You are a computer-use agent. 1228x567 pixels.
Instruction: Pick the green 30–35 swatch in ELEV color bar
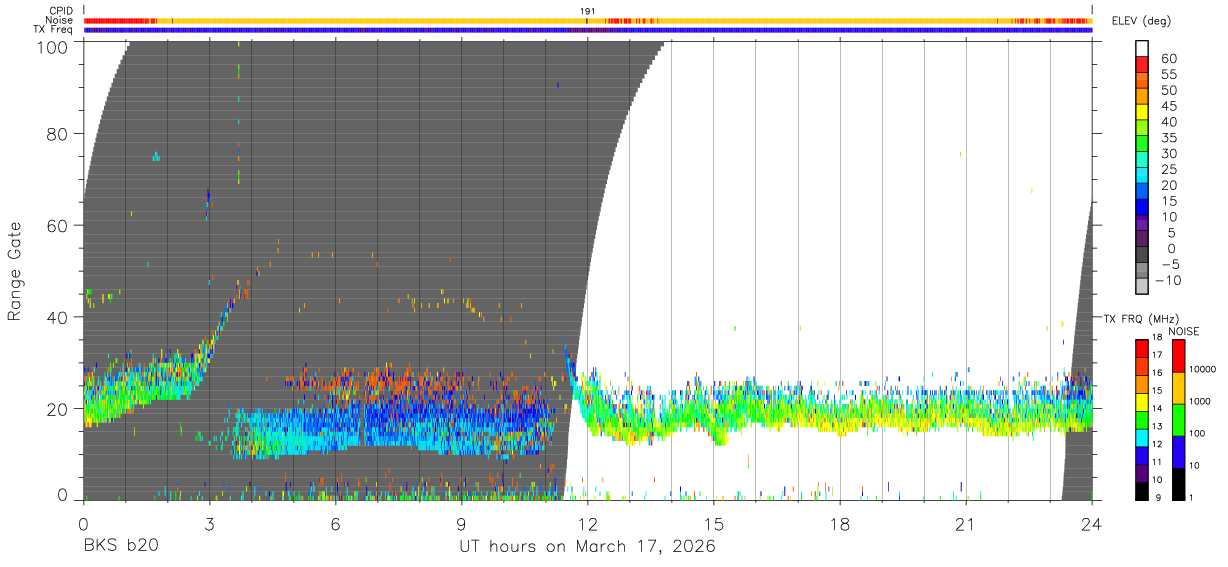pyautogui.click(x=1143, y=145)
